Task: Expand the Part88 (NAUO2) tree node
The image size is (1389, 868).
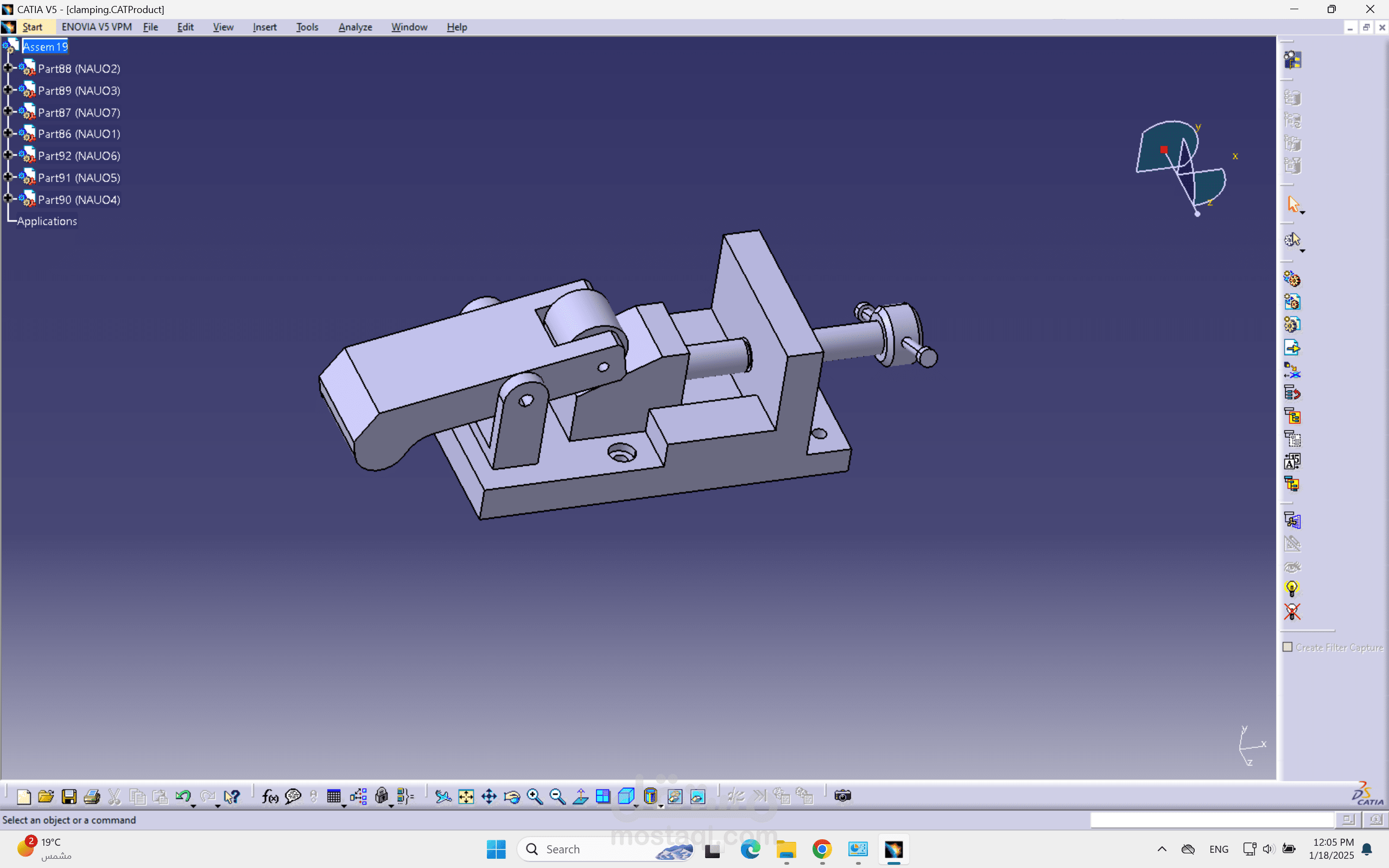Action: (x=8, y=68)
